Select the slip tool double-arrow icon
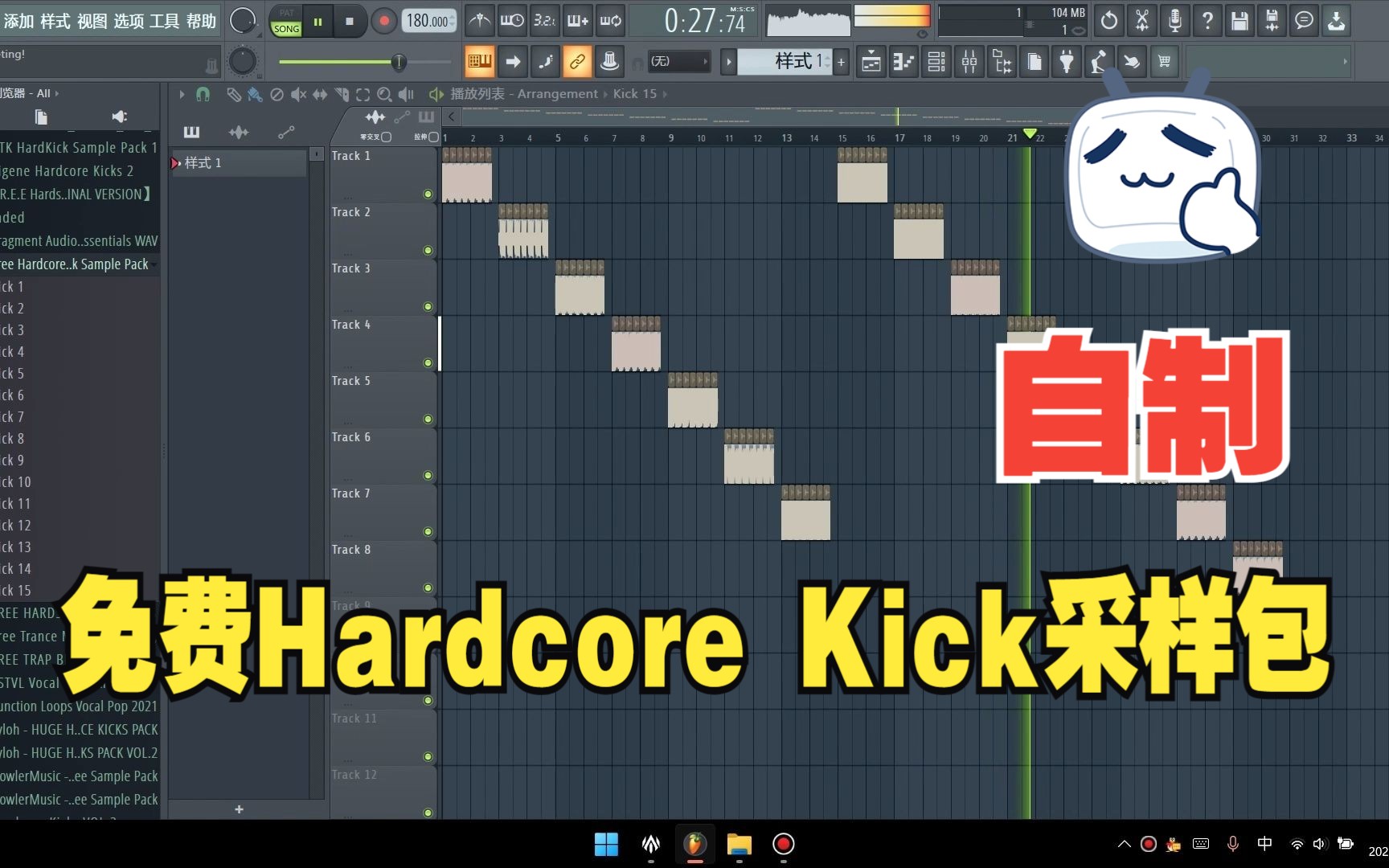 click(x=320, y=94)
